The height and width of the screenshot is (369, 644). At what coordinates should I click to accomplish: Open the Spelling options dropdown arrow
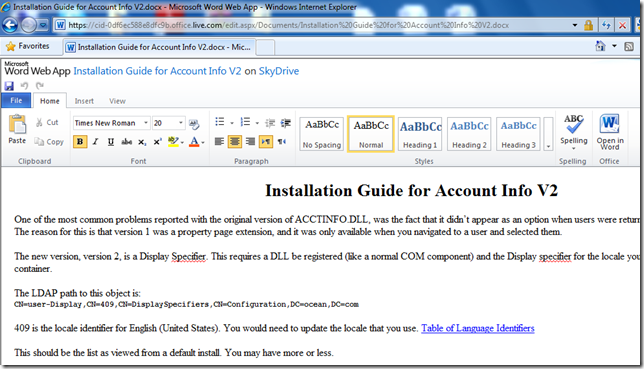[x=574, y=148]
